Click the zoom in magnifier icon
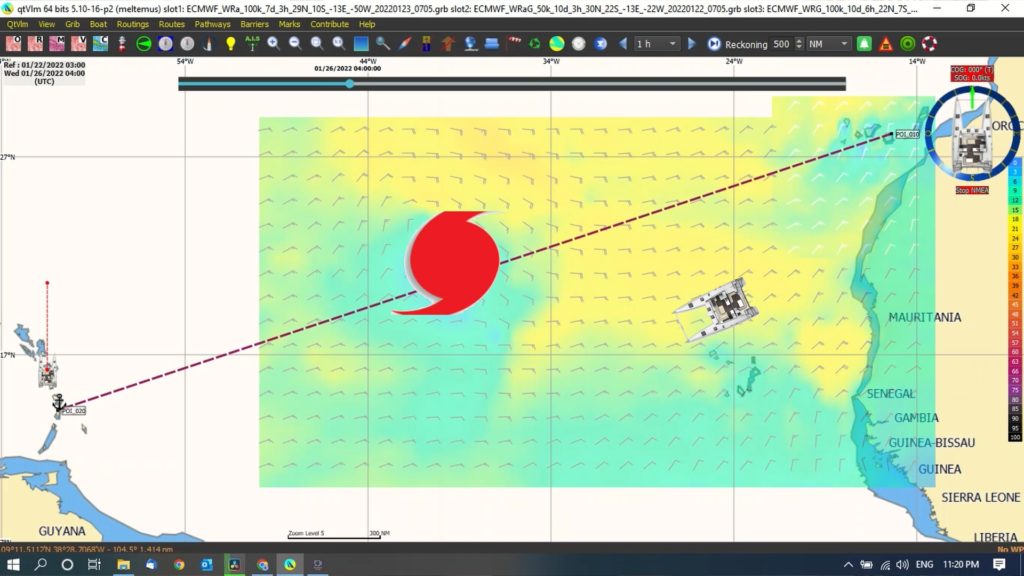Viewport: 1024px width, 576px height. (273, 44)
